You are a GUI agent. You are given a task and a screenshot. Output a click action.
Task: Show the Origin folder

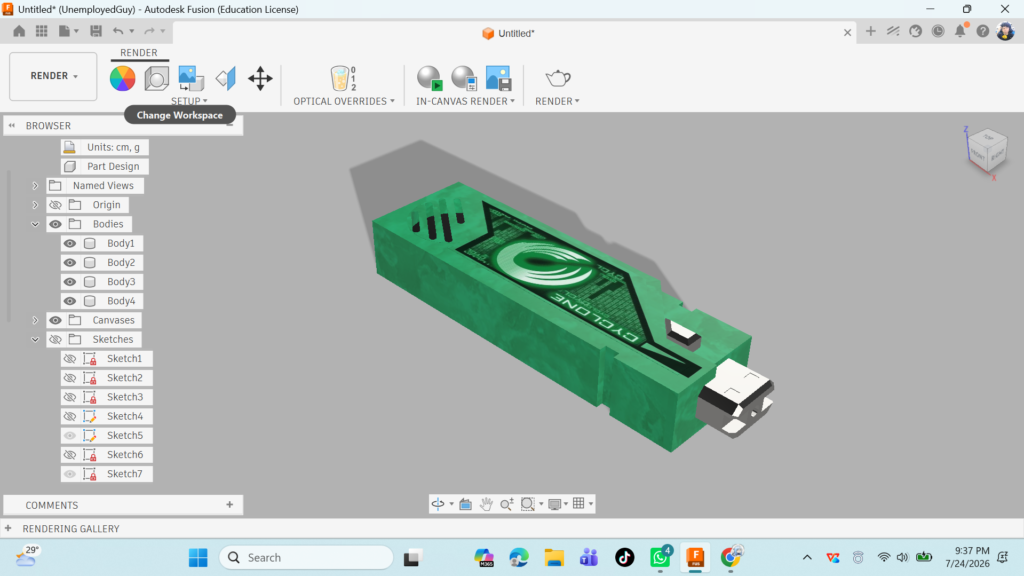click(x=56, y=205)
